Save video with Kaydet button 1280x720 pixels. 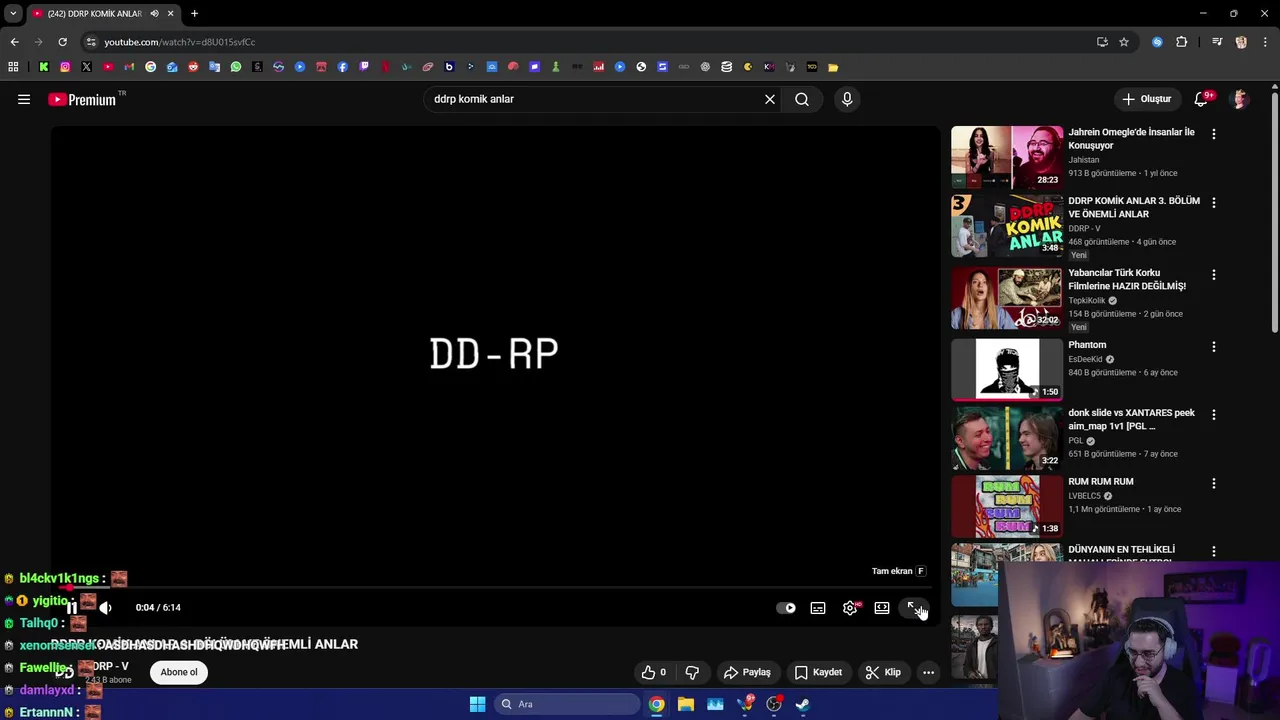[818, 672]
